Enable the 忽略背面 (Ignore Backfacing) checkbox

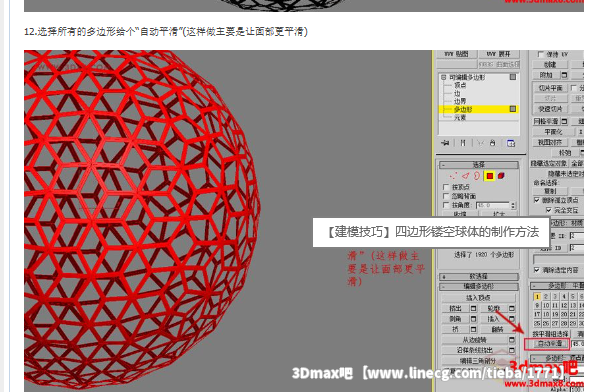(x=446, y=196)
